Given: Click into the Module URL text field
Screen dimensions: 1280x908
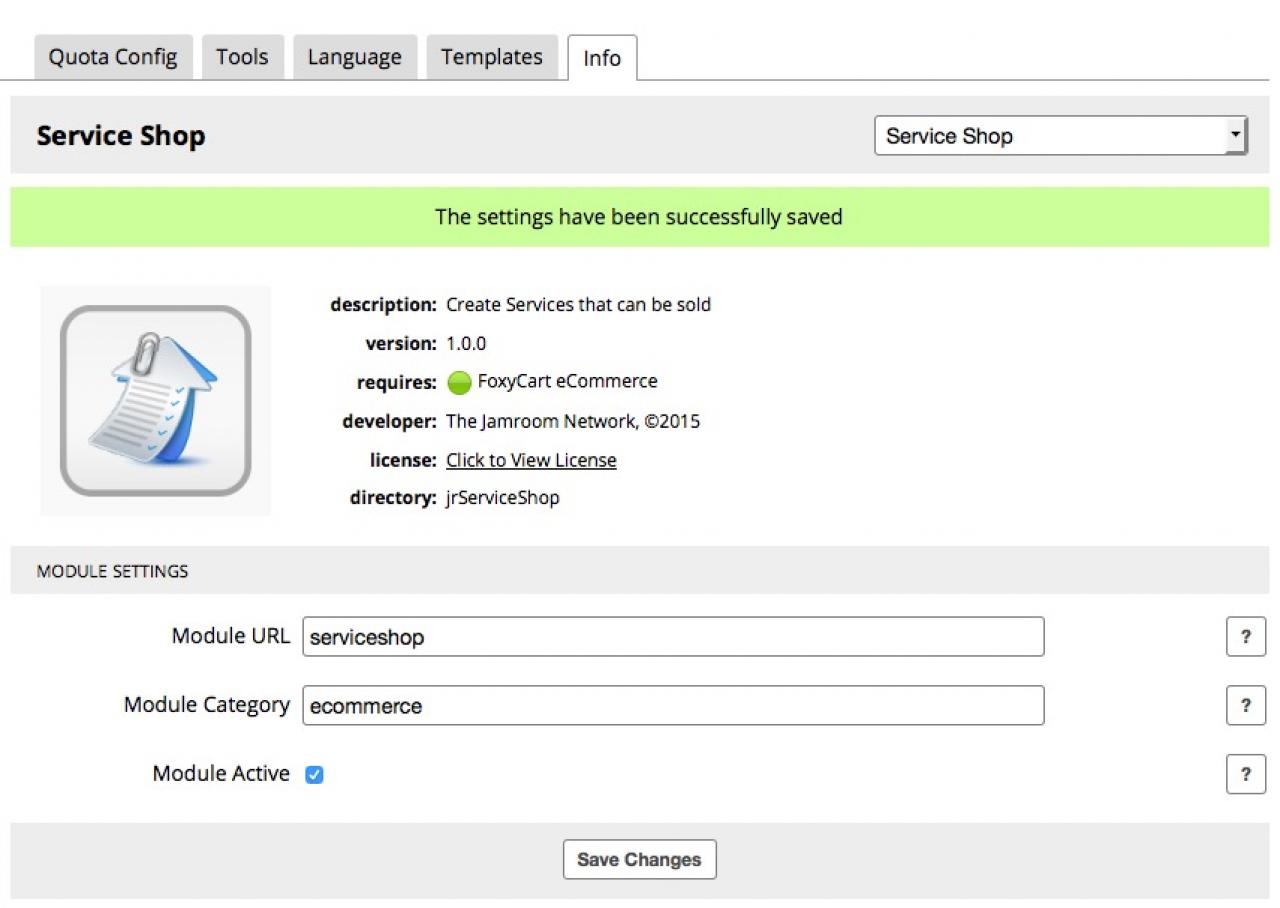Looking at the screenshot, I should click(672, 636).
